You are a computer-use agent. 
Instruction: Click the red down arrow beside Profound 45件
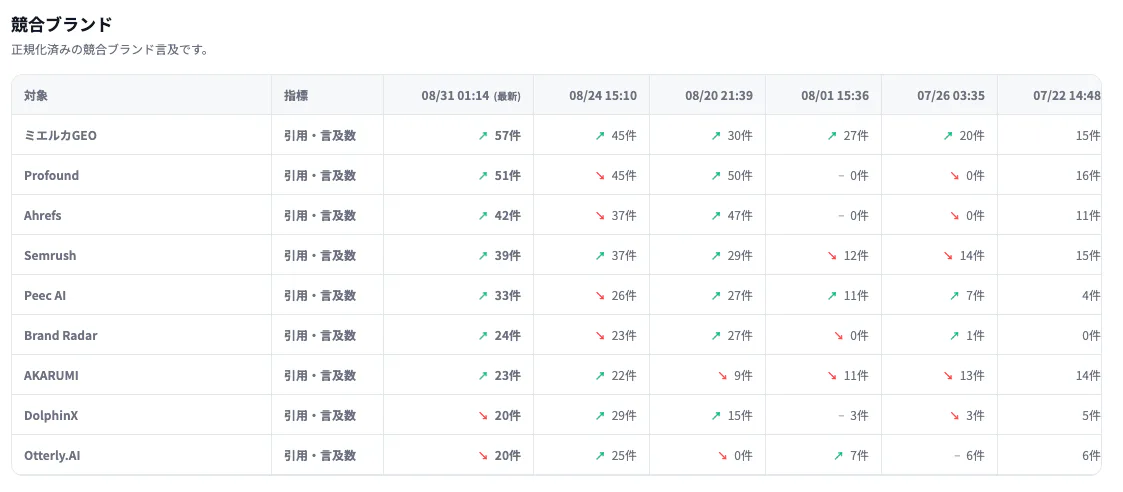[599, 175]
